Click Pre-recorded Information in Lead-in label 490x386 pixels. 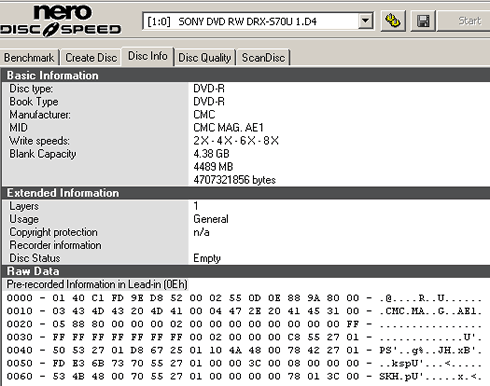tap(97, 284)
